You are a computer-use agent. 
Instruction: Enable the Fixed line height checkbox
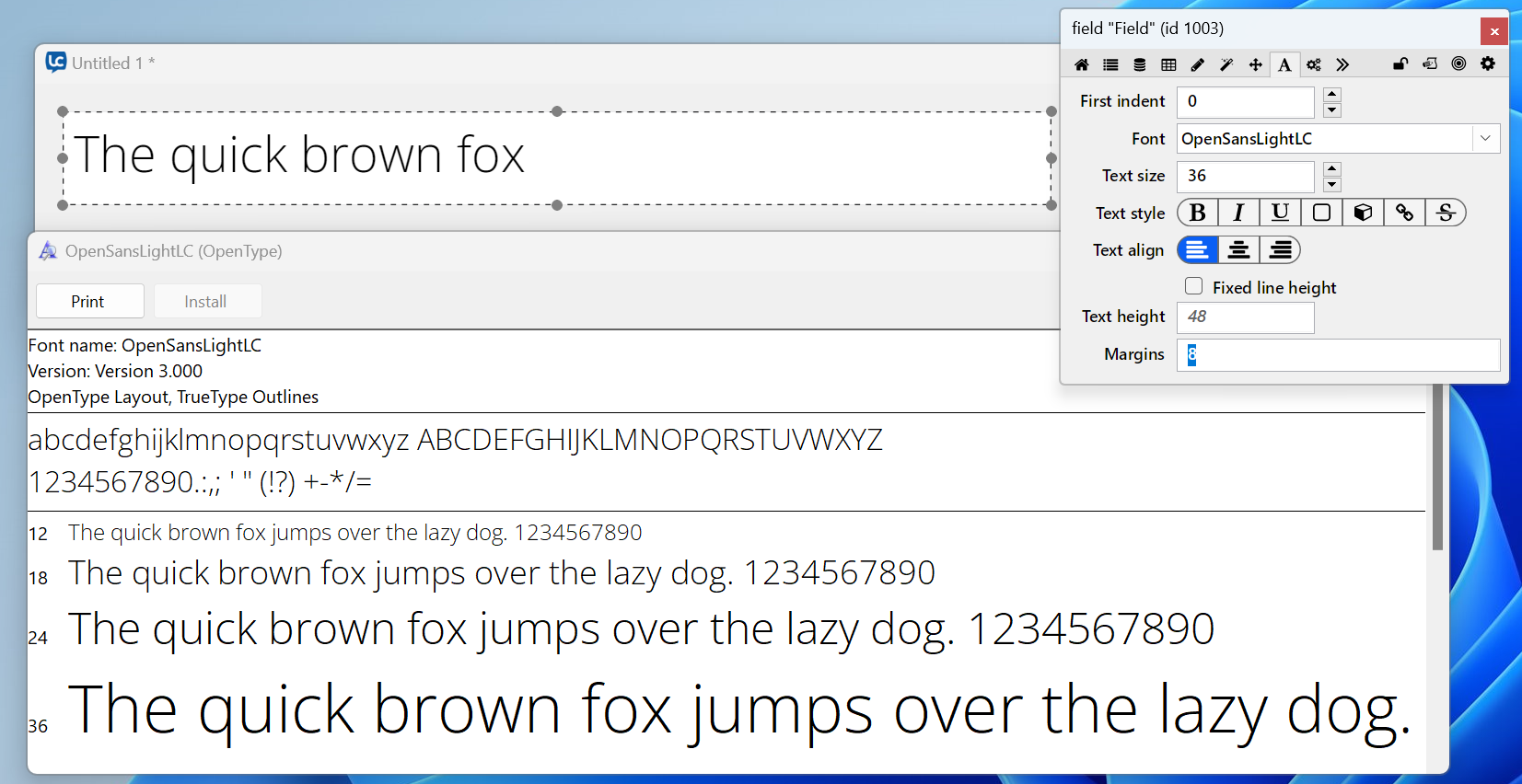[x=1194, y=286]
